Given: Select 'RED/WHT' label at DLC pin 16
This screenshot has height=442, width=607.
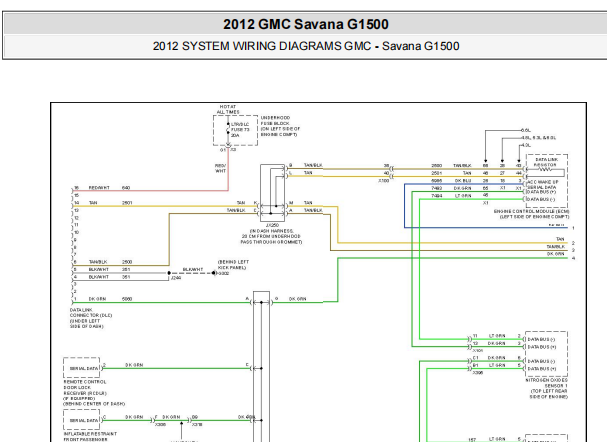Looking at the screenshot, I should pos(99,188).
